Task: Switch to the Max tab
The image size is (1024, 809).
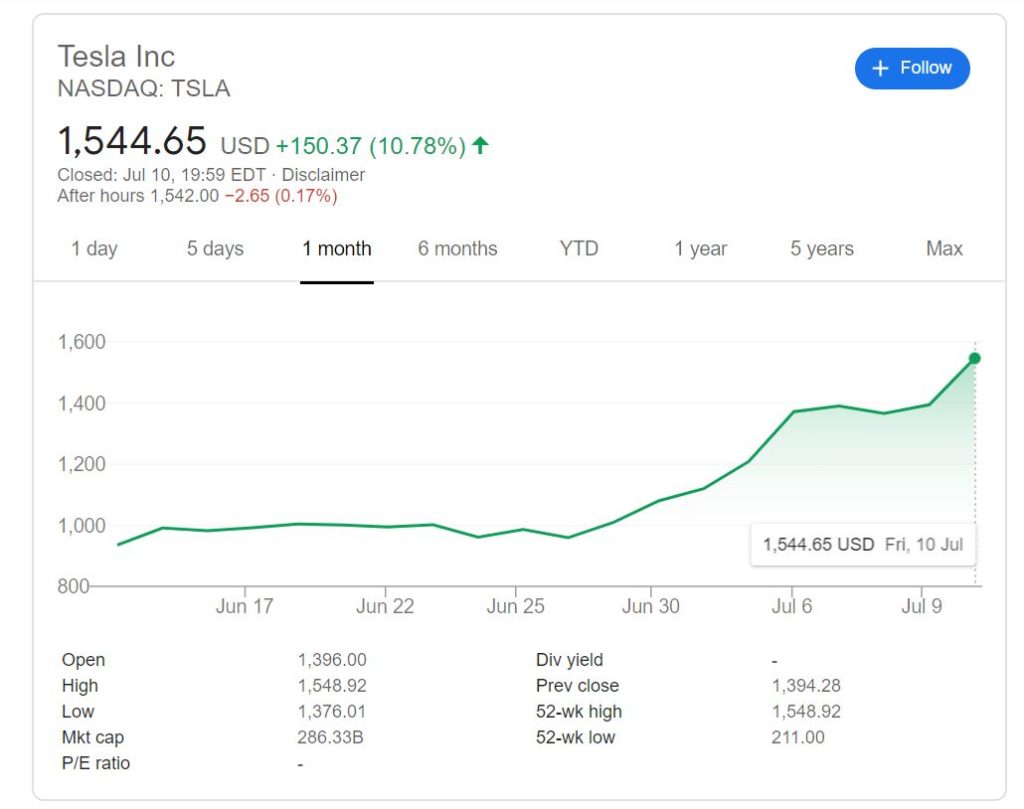Action: coord(944,249)
